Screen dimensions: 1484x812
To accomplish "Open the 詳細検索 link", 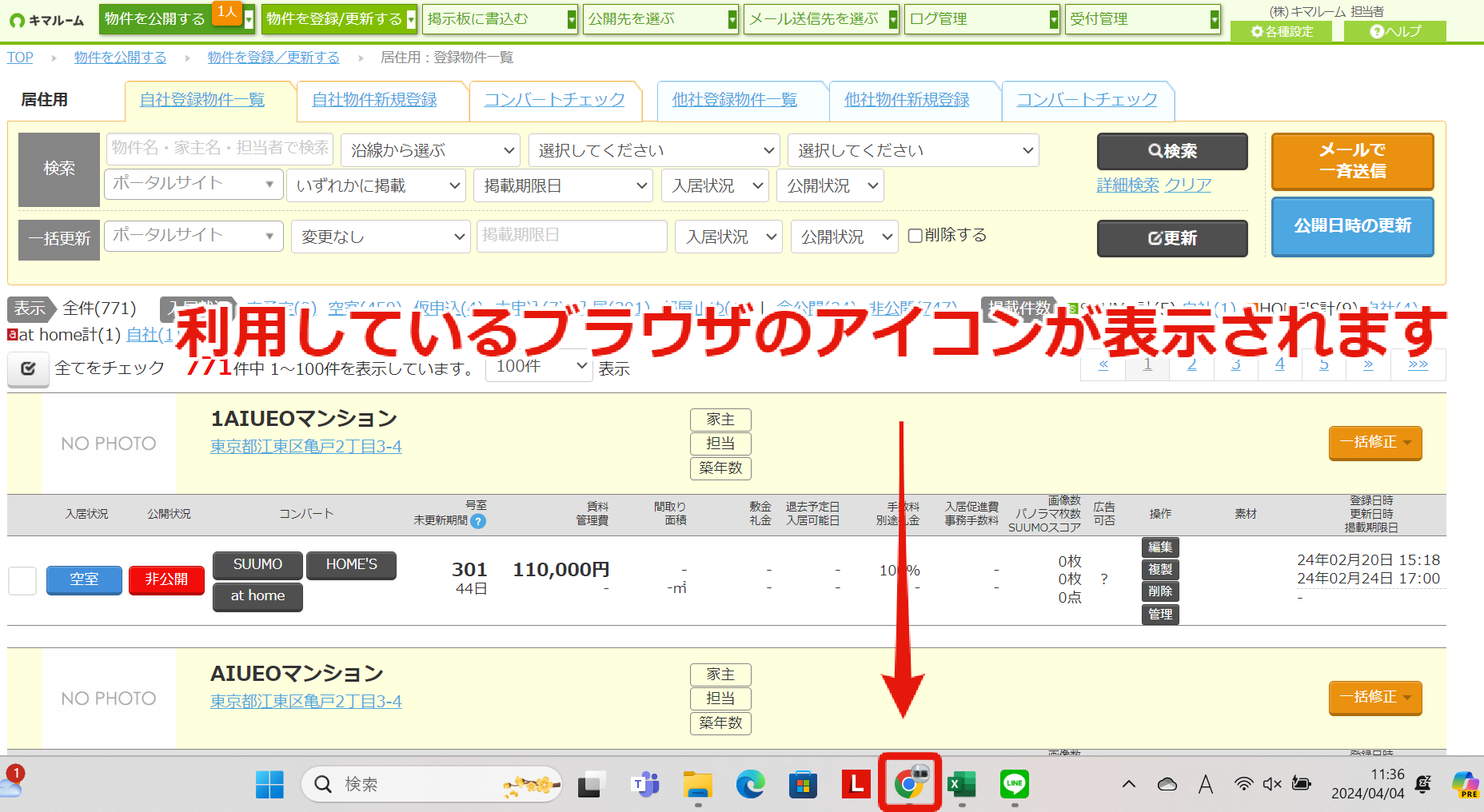I will tap(1127, 185).
